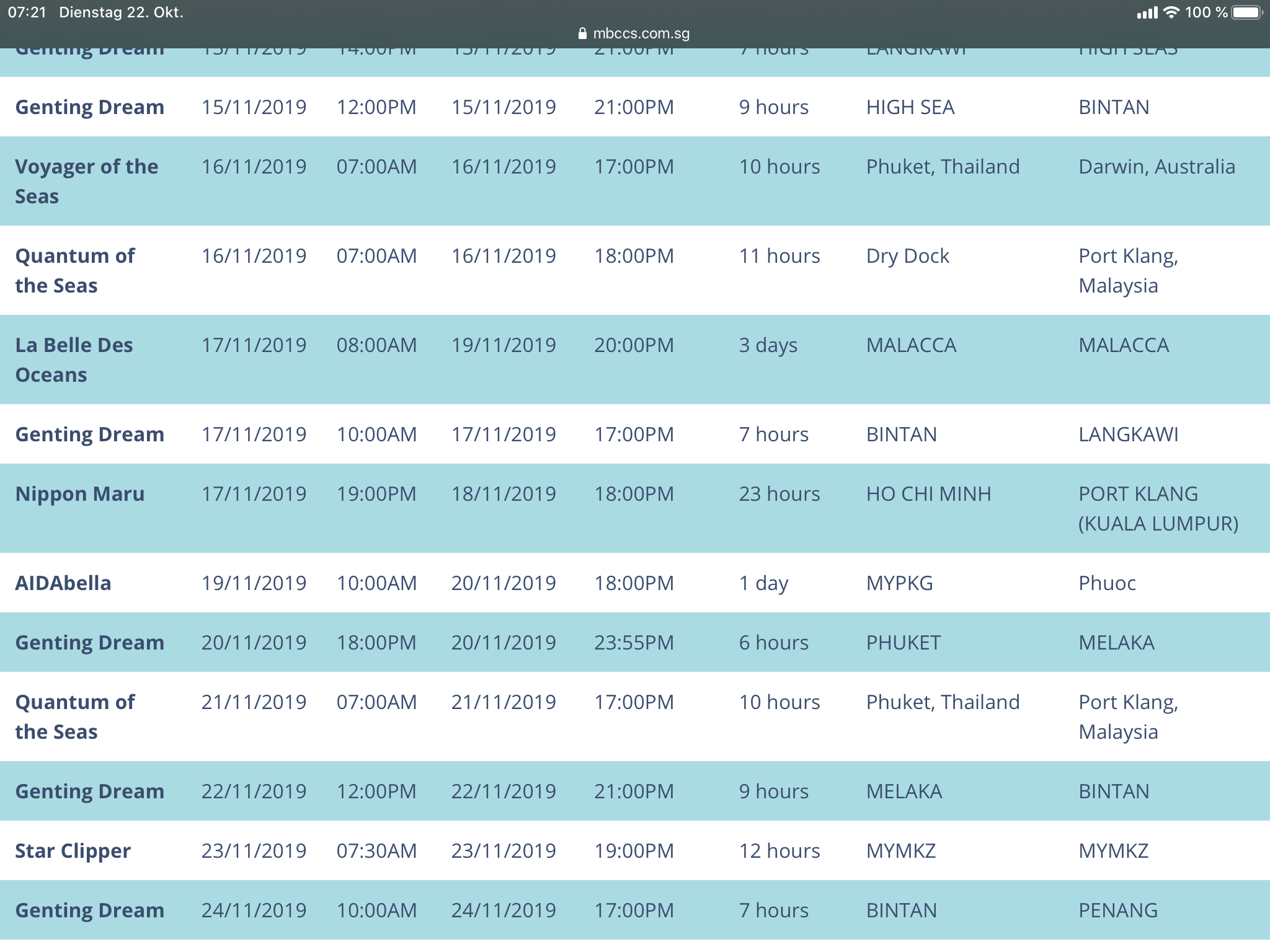Screen dimensions: 1270x952
Task: Select the 23:55PM departure time
Action: click(x=633, y=643)
